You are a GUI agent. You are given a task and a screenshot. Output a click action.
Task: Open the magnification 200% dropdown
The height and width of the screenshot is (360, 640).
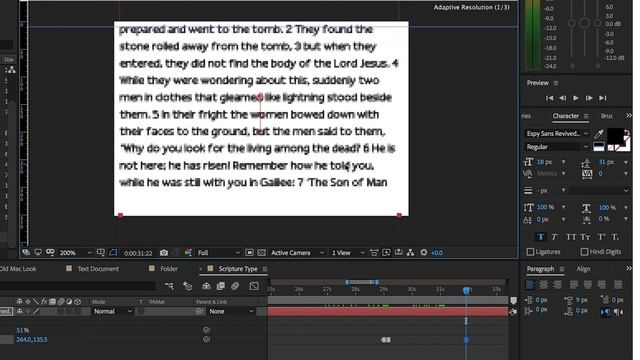[x=76, y=253]
